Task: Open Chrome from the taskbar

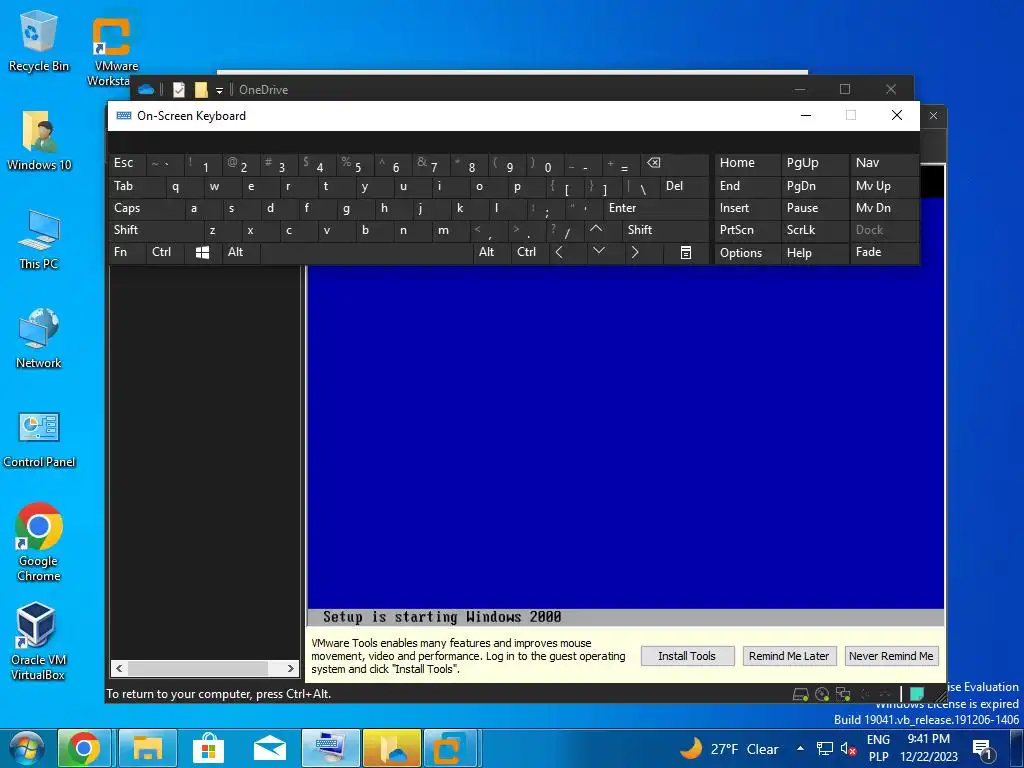Action: [x=84, y=748]
